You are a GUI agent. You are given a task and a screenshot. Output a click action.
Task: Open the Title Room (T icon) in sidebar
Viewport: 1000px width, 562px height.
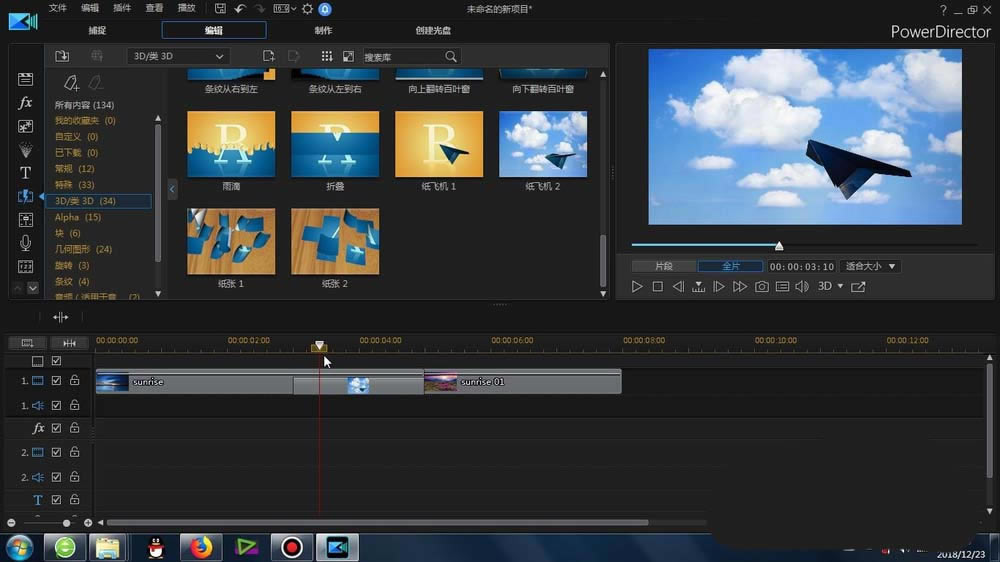(x=25, y=173)
